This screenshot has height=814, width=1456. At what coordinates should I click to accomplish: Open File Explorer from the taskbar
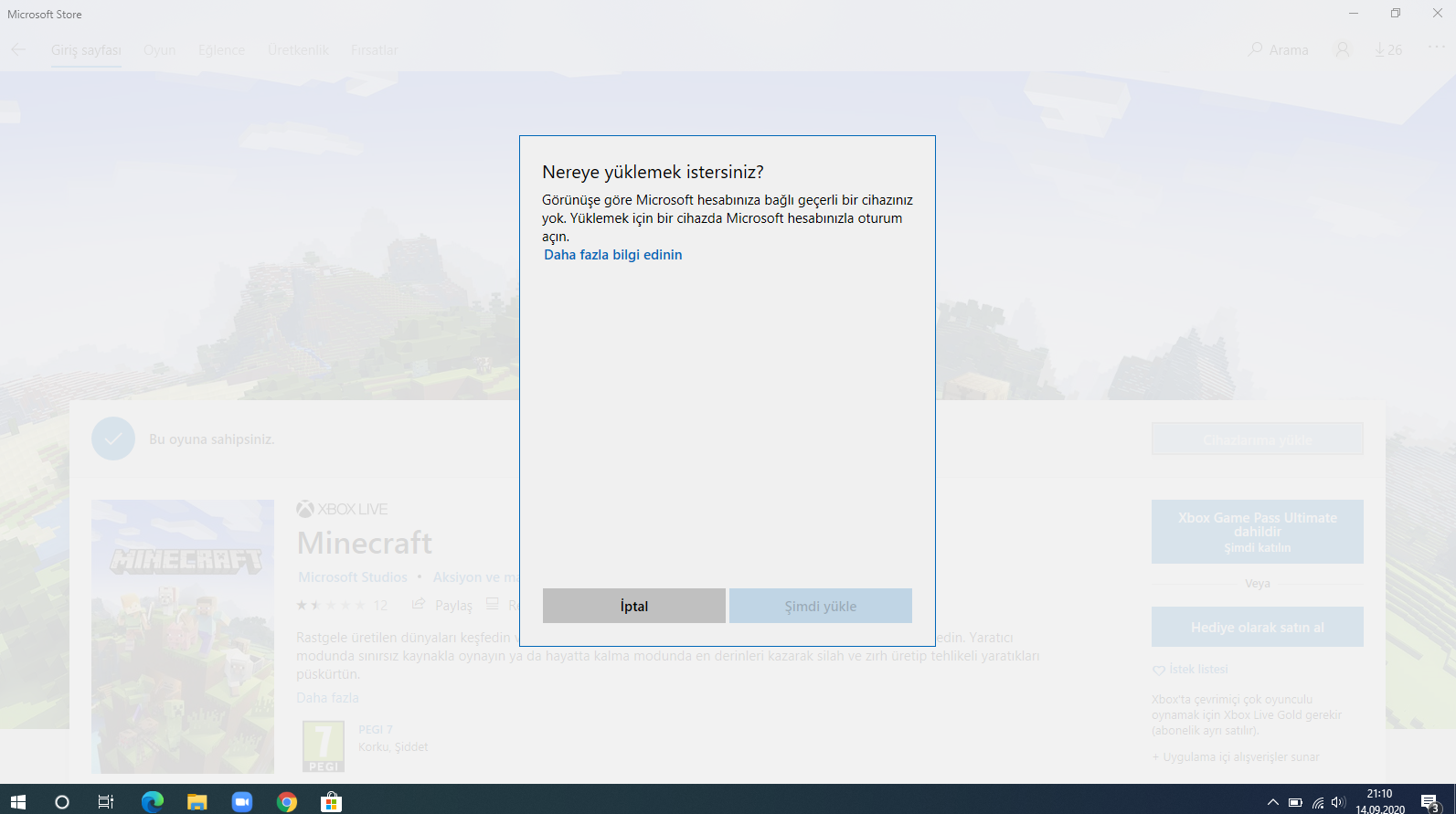coord(197,801)
